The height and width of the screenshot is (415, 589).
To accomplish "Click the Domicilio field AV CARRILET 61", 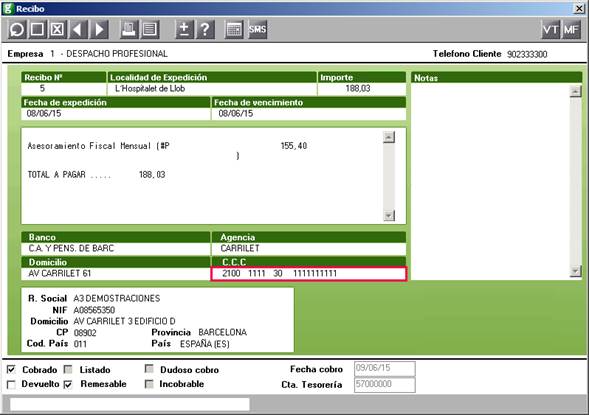I will point(116,274).
